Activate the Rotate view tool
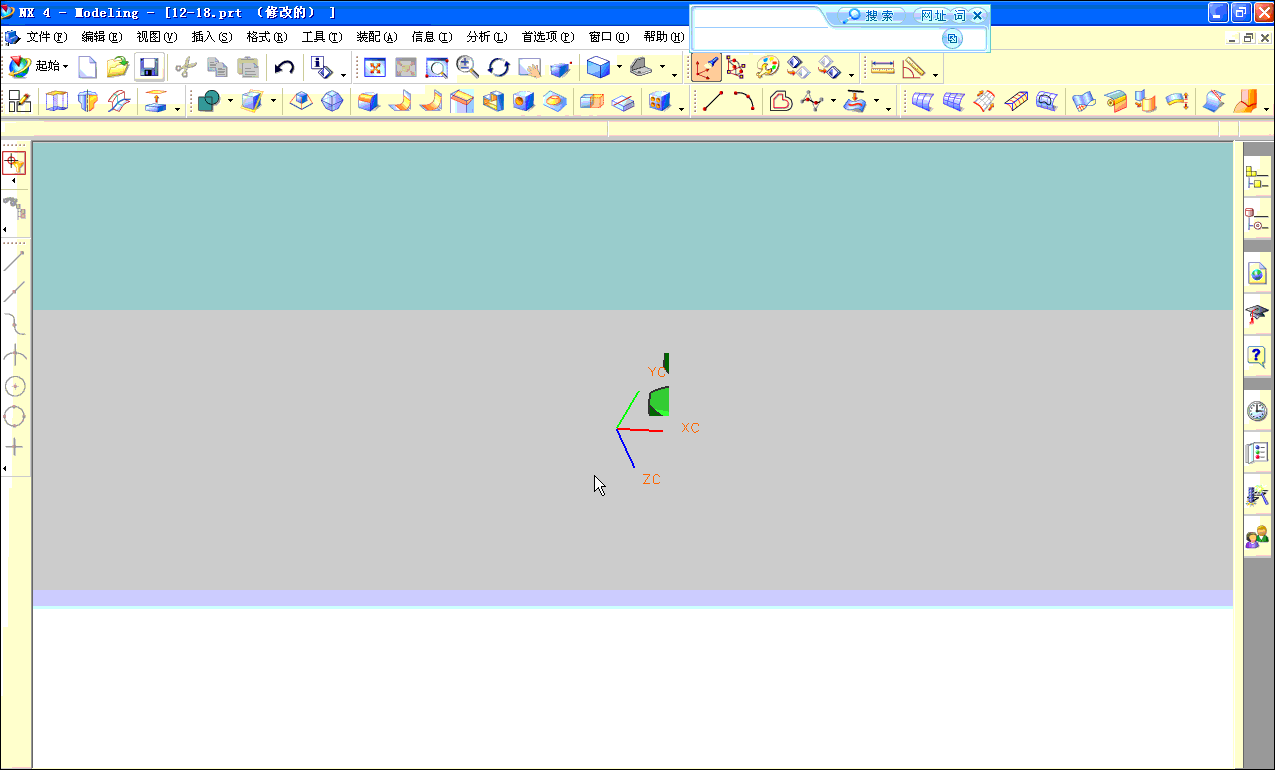Screen dimensions: 1275x770 (498, 67)
